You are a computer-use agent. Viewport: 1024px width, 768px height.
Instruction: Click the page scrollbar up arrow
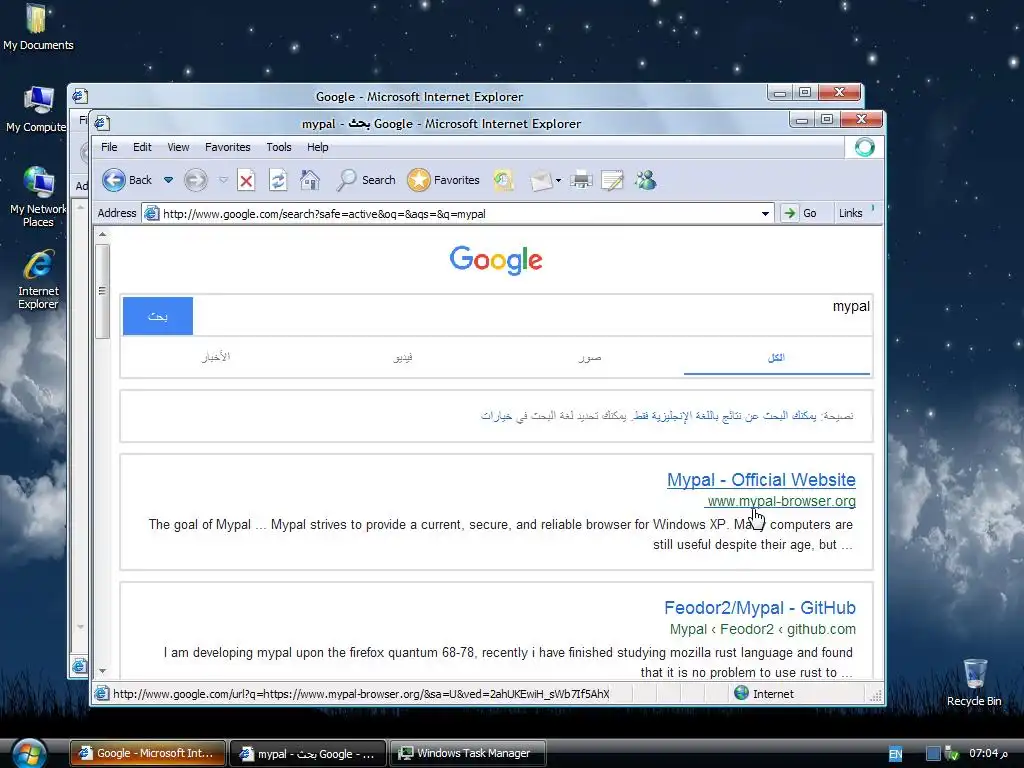tap(103, 234)
